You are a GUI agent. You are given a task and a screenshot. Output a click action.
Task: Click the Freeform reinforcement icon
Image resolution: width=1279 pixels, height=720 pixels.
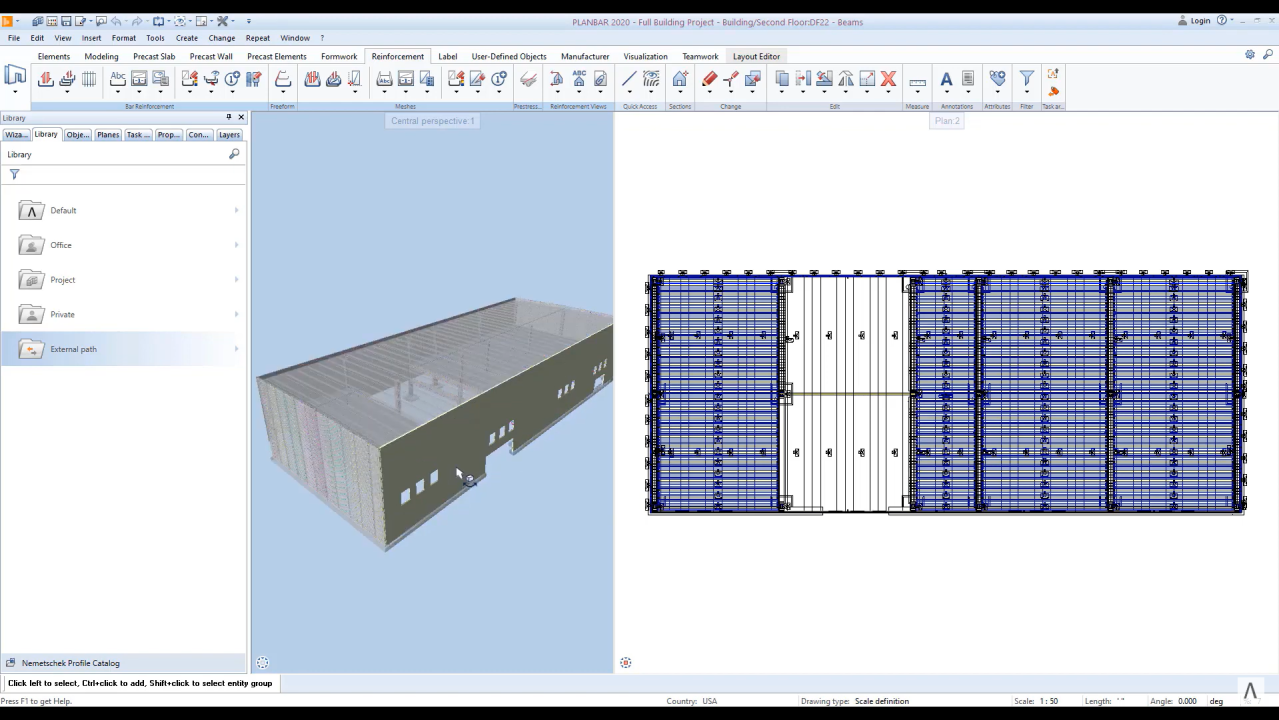point(282,80)
